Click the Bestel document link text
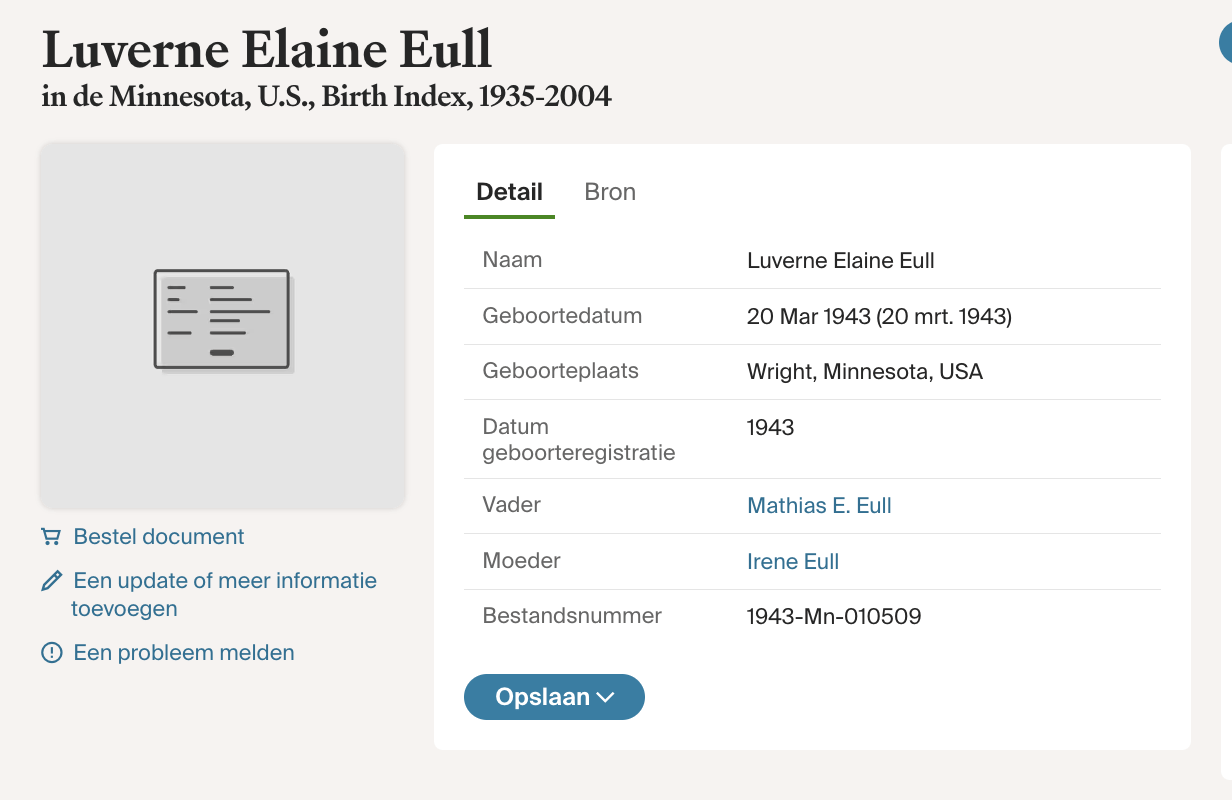 [x=159, y=537]
